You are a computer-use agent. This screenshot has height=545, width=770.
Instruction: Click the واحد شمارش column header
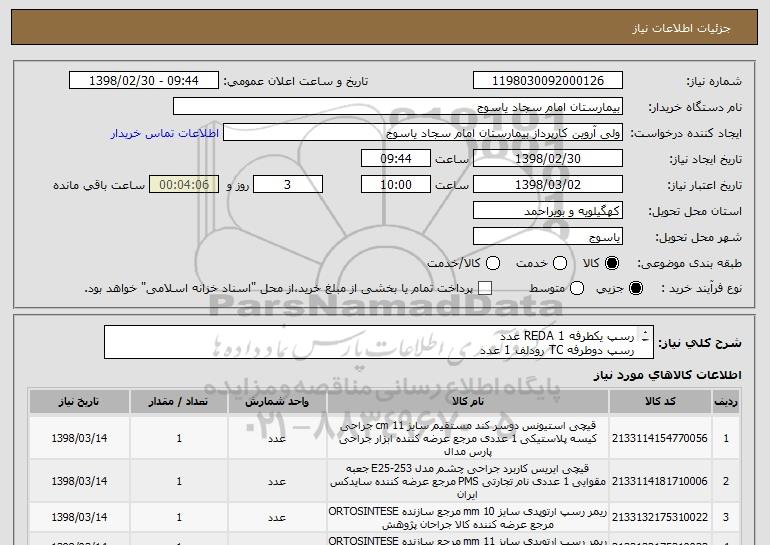click(x=277, y=402)
